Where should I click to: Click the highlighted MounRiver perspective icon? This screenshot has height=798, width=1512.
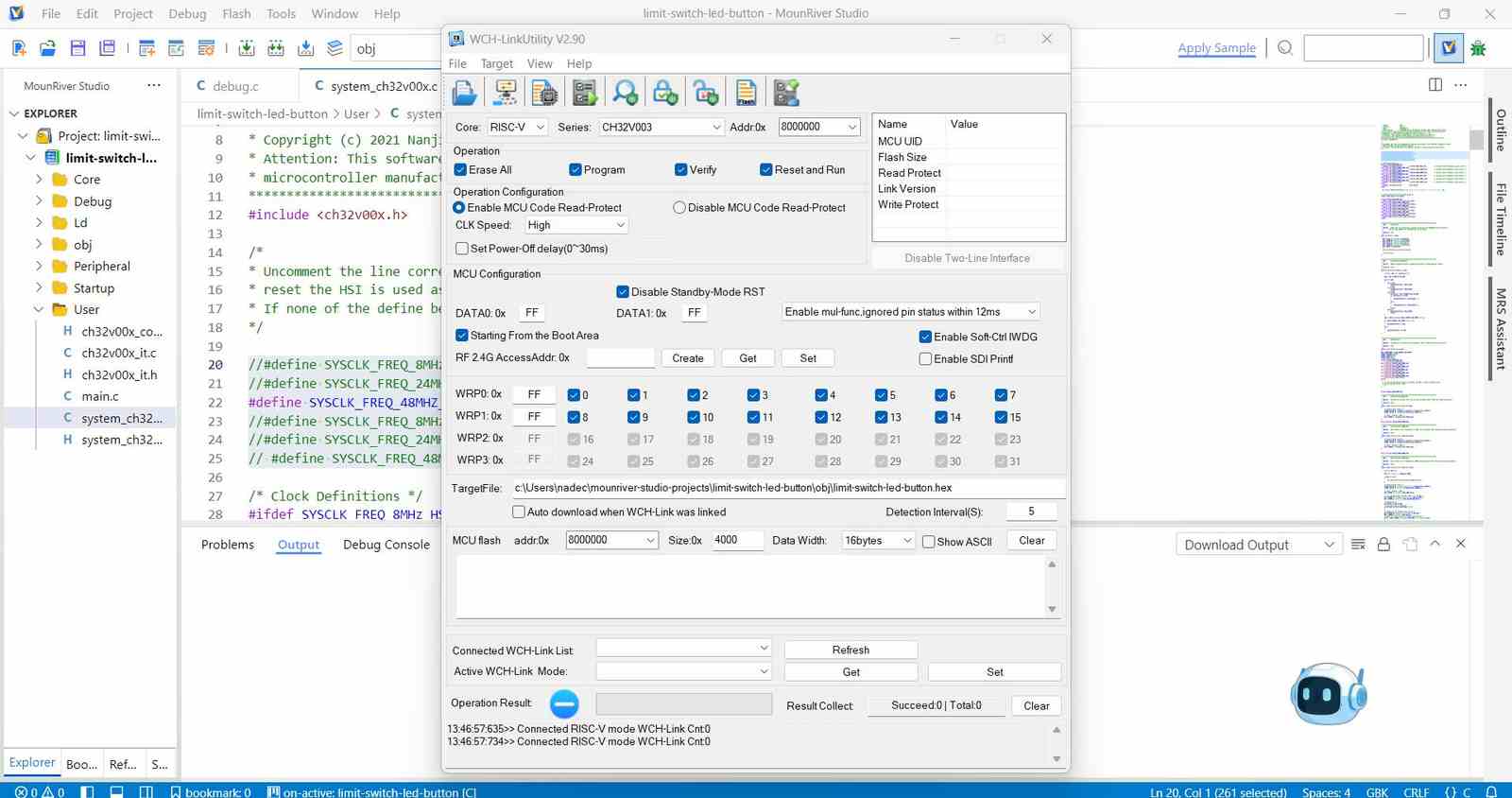point(1448,47)
